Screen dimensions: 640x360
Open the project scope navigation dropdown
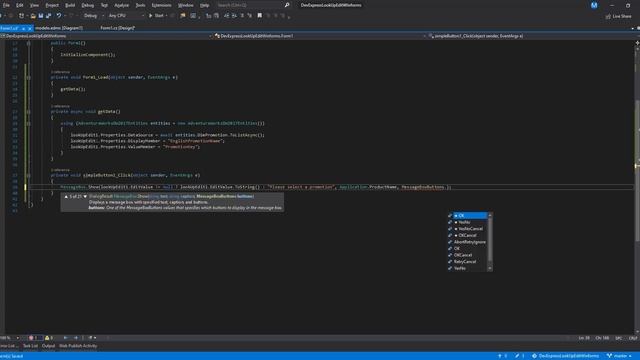107,36
